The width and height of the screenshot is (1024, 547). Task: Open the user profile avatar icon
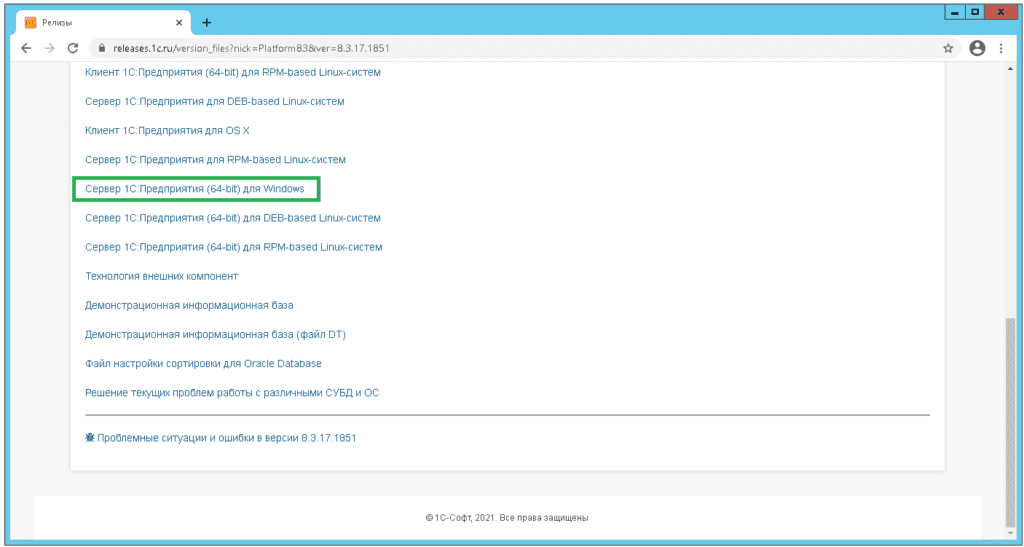(977, 48)
